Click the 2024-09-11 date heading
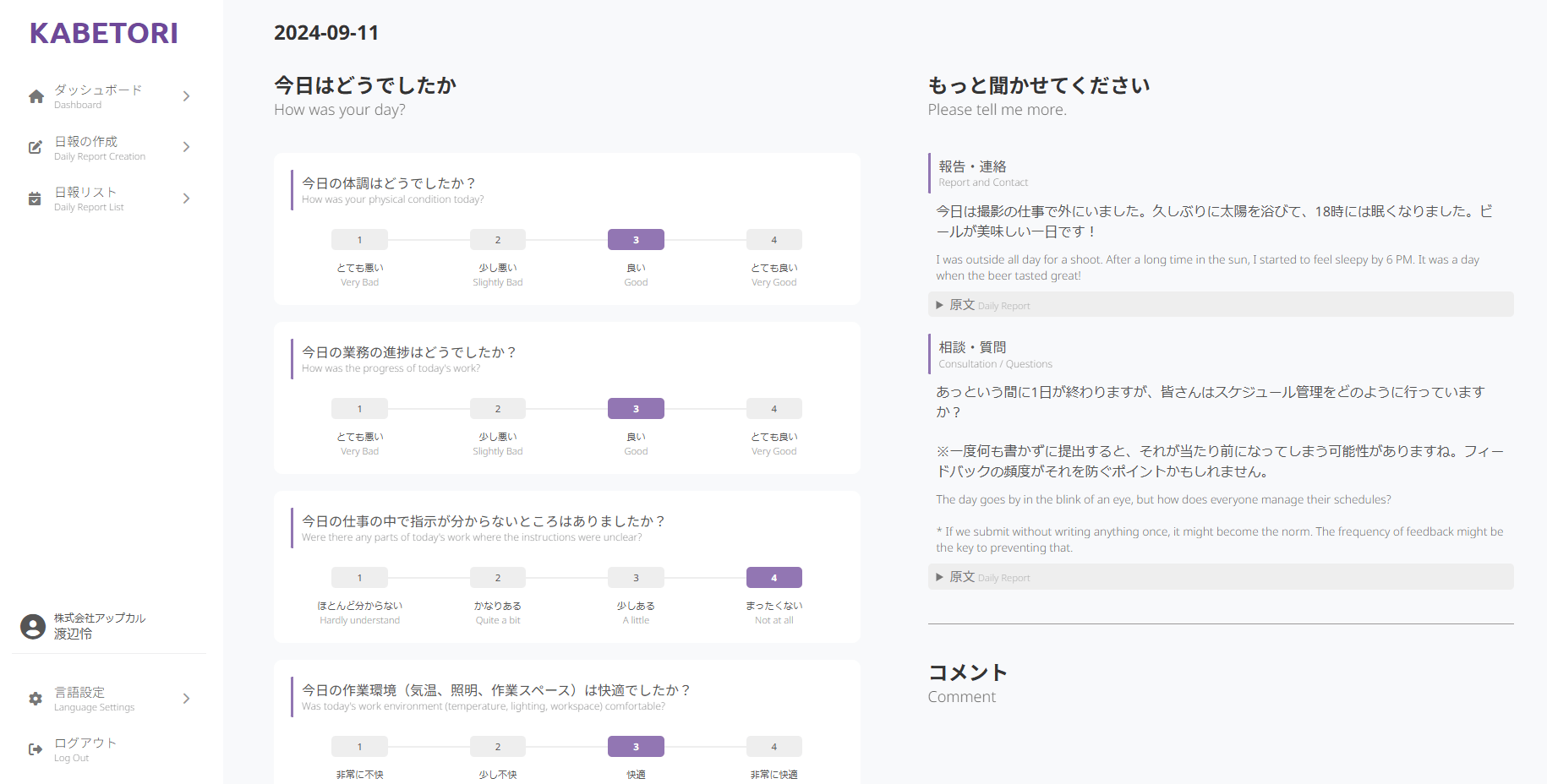The width and height of the screenshot is (1547, 784). 326,33
